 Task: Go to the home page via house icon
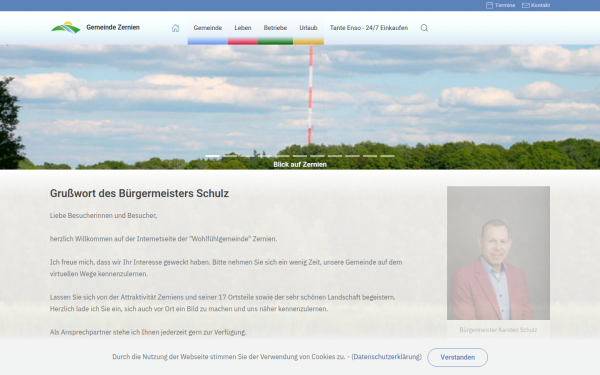point(175,28)
